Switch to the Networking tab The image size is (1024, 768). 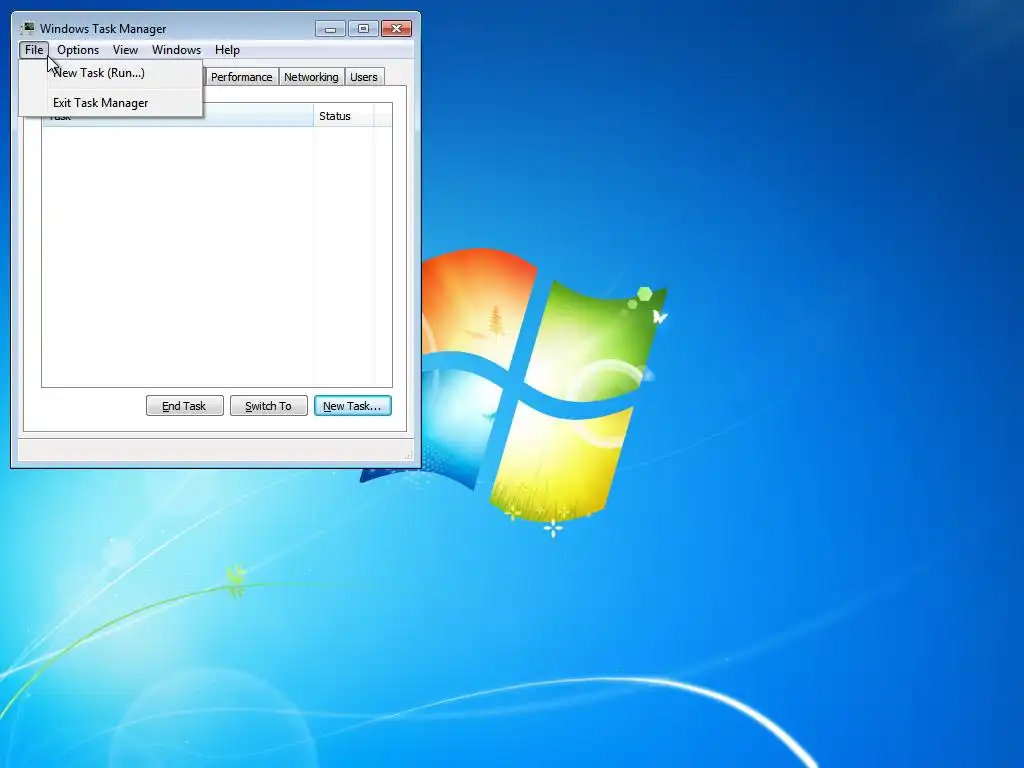tap(311, 77)
